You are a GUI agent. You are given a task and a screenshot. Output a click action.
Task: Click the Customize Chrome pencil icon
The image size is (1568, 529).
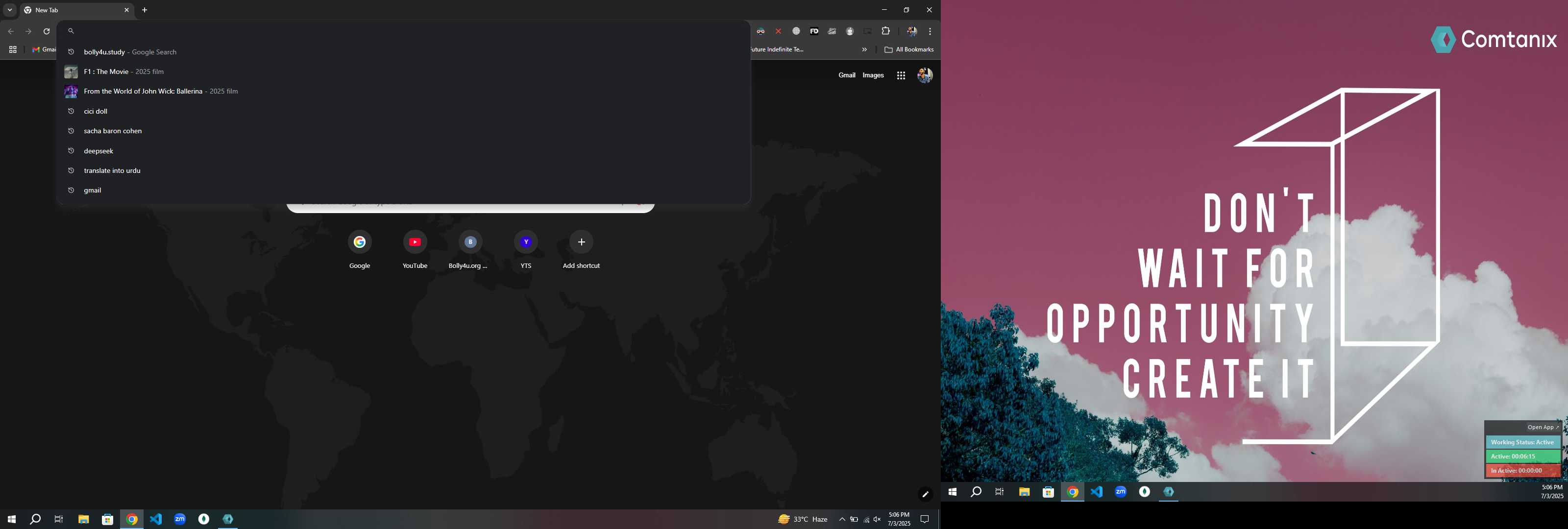click(925, 494)
